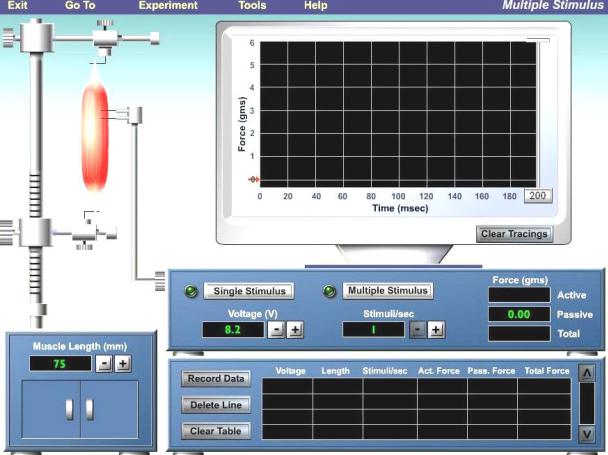Click the Stimuli/sec table column header
The image size is (608, 455).
(x=385, y=371)
